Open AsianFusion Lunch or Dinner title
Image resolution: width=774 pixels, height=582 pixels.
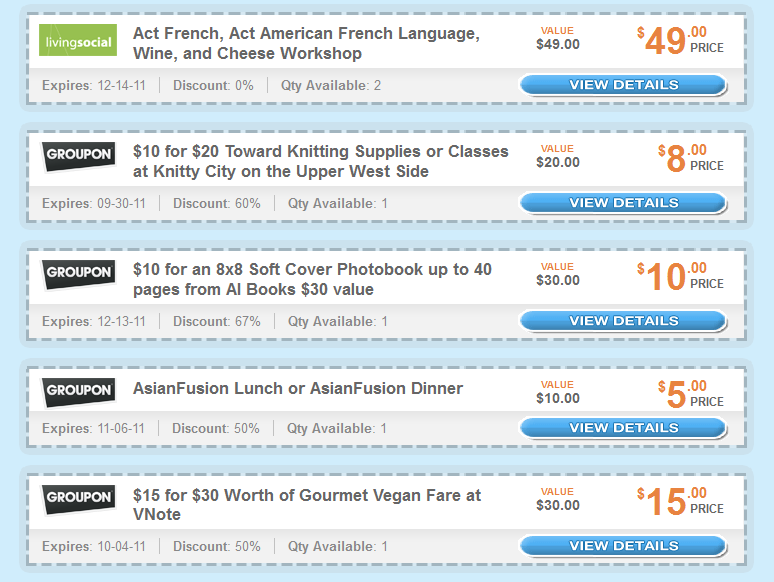point(298,388)
